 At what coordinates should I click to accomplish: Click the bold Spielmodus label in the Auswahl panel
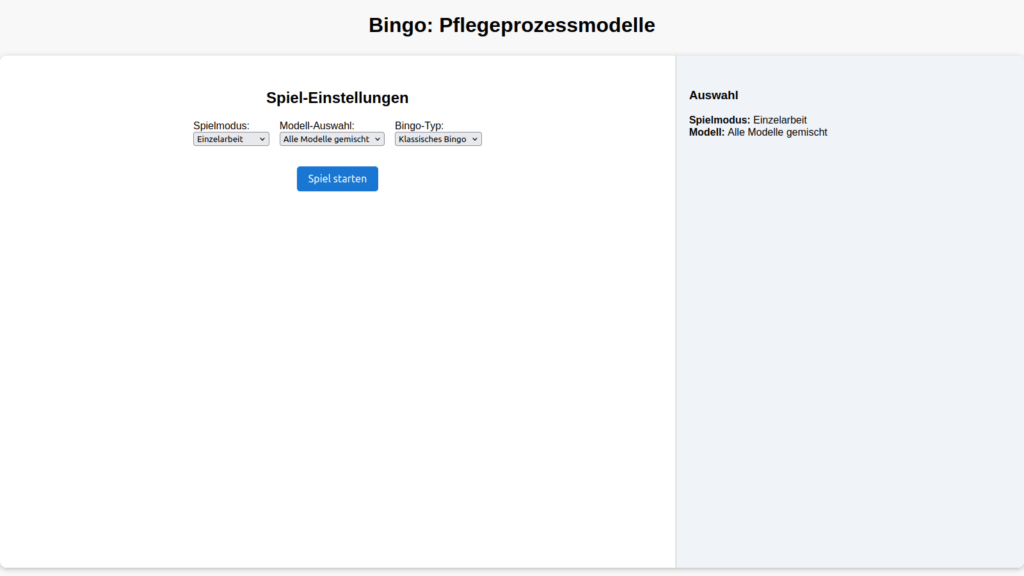719,120
